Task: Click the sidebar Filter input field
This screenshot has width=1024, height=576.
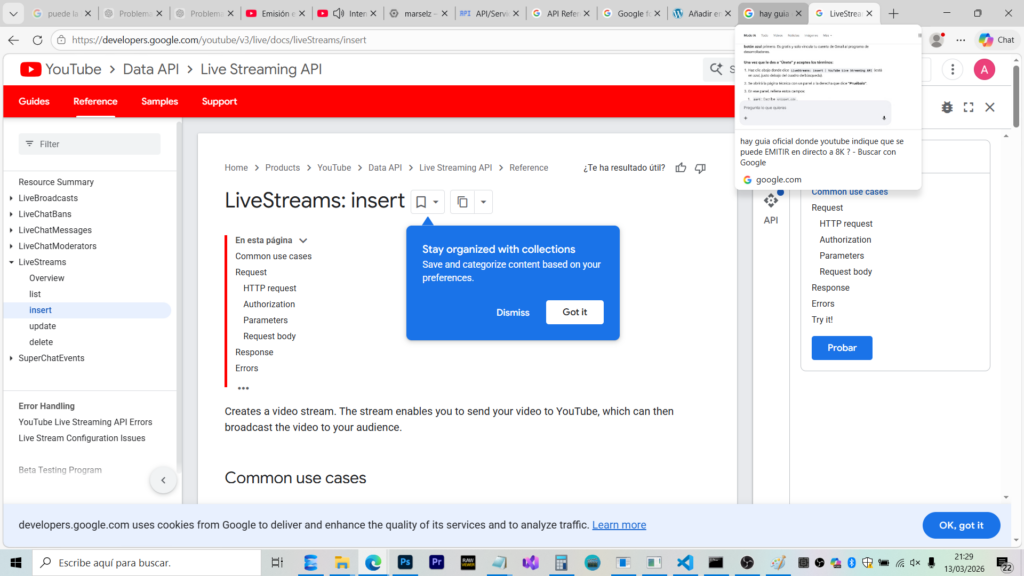Action: coord(90,144)
